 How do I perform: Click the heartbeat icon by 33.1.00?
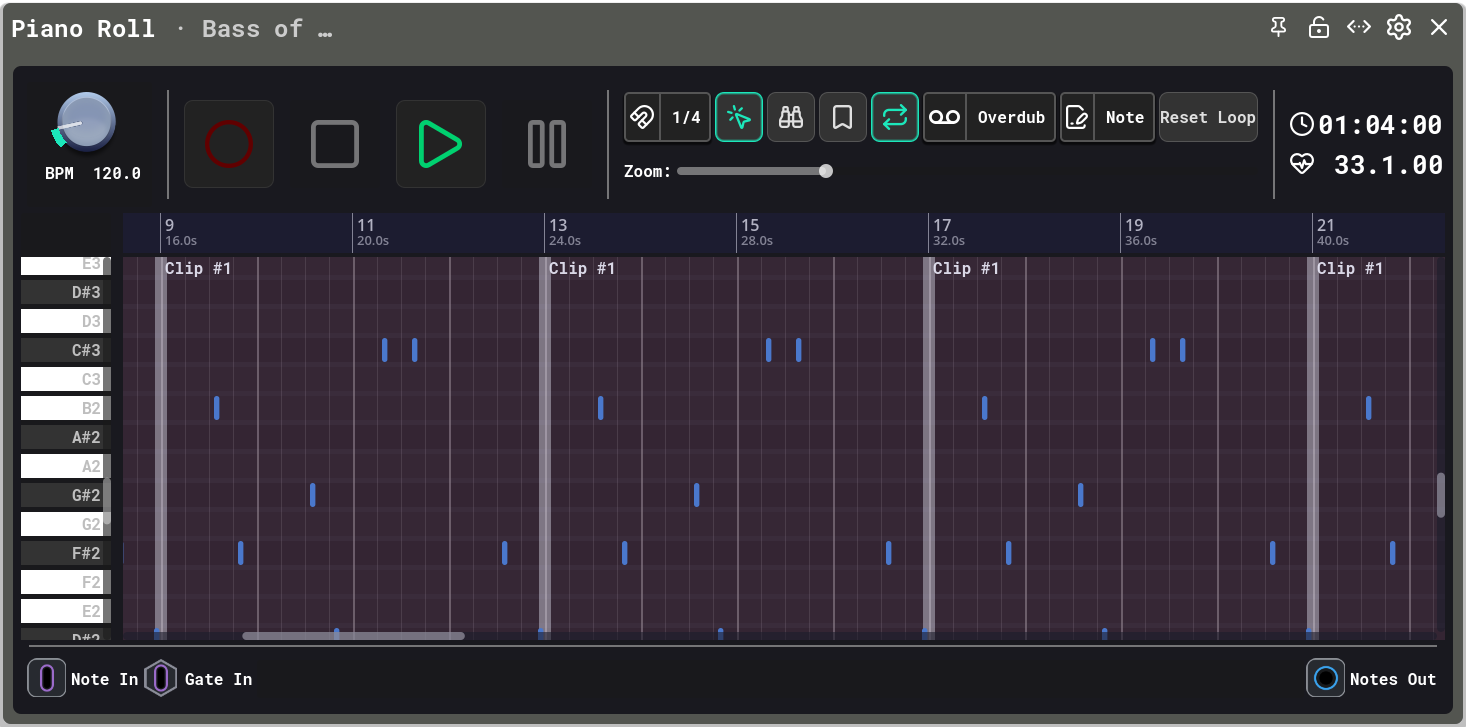click(x=1302, y=164)
